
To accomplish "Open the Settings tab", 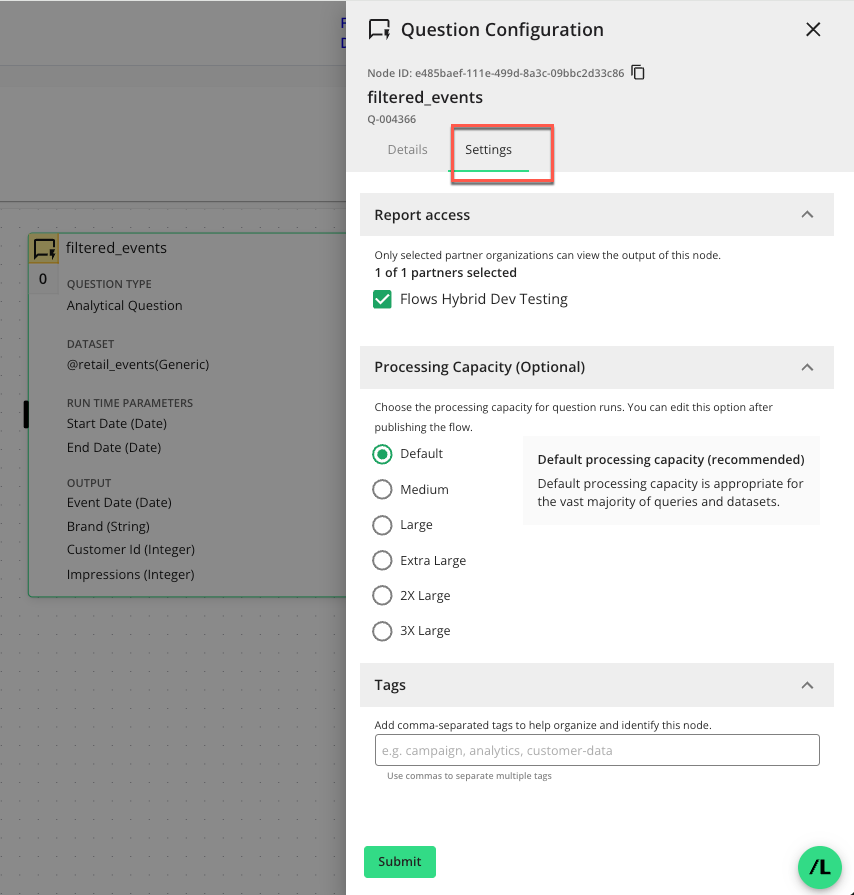I will tap(488, 150).
